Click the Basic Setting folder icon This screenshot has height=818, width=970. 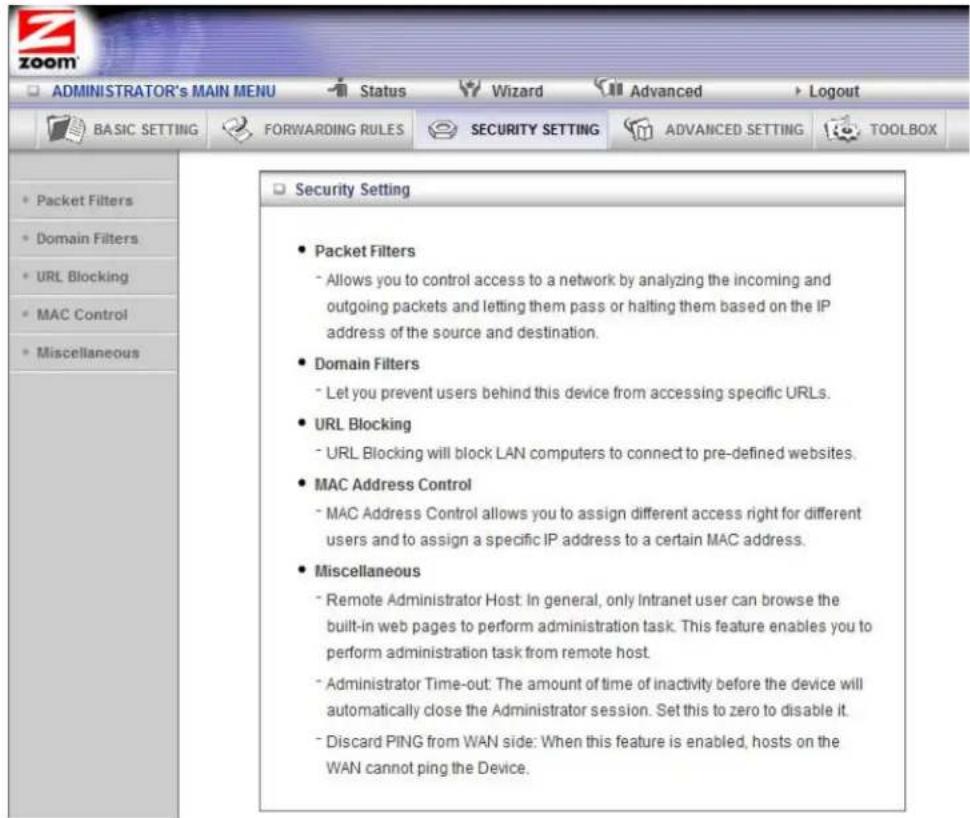click(x=66, y=129)
